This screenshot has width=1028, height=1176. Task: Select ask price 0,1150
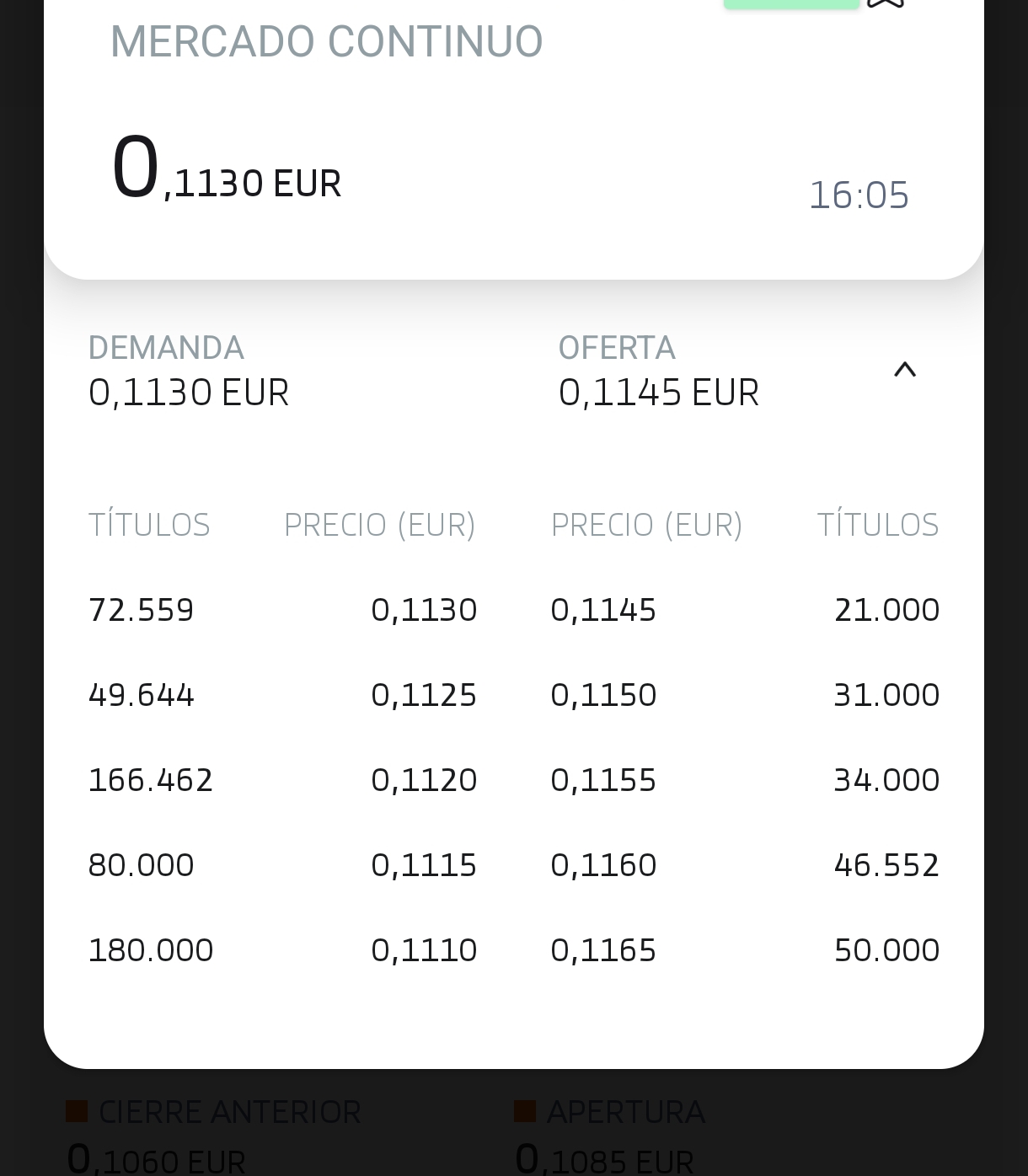(x=603, y=695)
